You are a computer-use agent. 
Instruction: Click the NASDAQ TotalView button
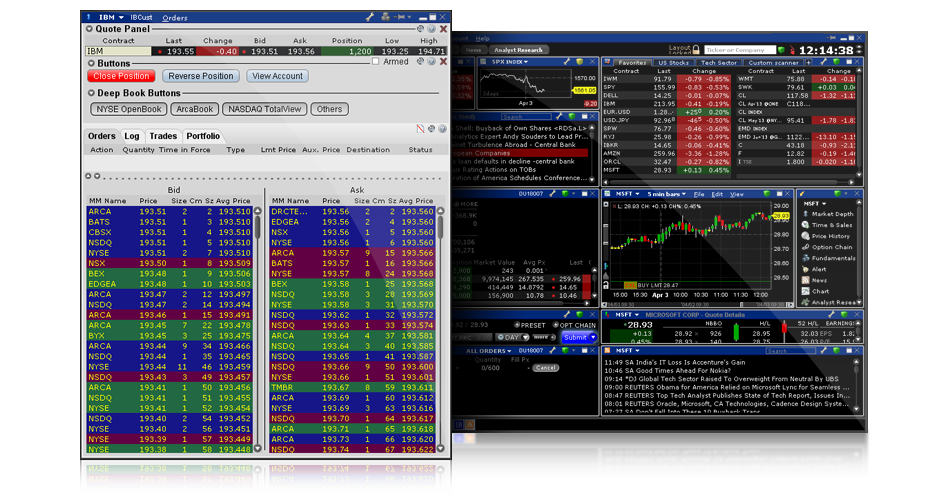tap(264, 109)
